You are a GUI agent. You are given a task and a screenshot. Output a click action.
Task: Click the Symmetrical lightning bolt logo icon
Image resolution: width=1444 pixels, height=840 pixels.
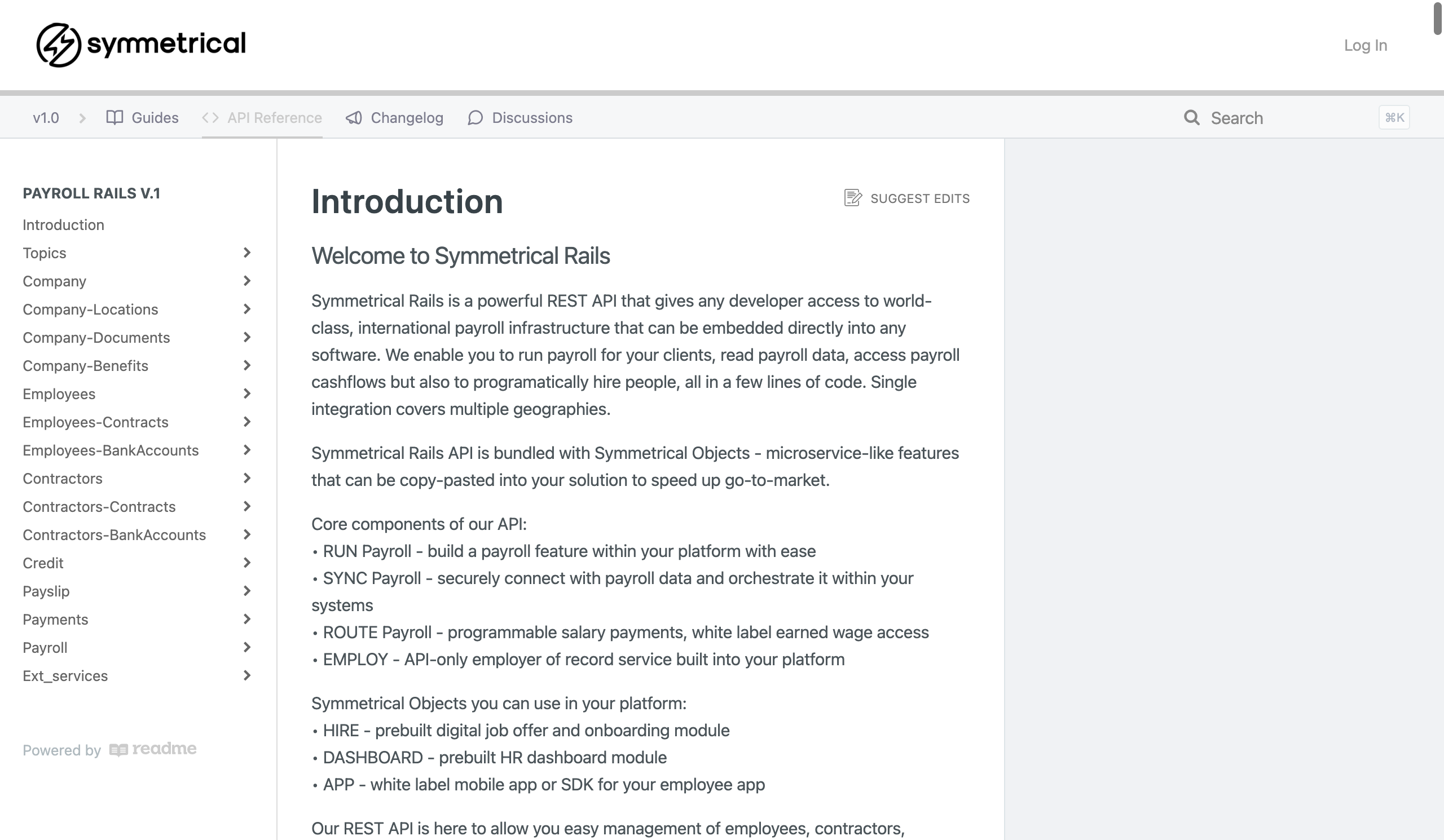click(59, 45)
